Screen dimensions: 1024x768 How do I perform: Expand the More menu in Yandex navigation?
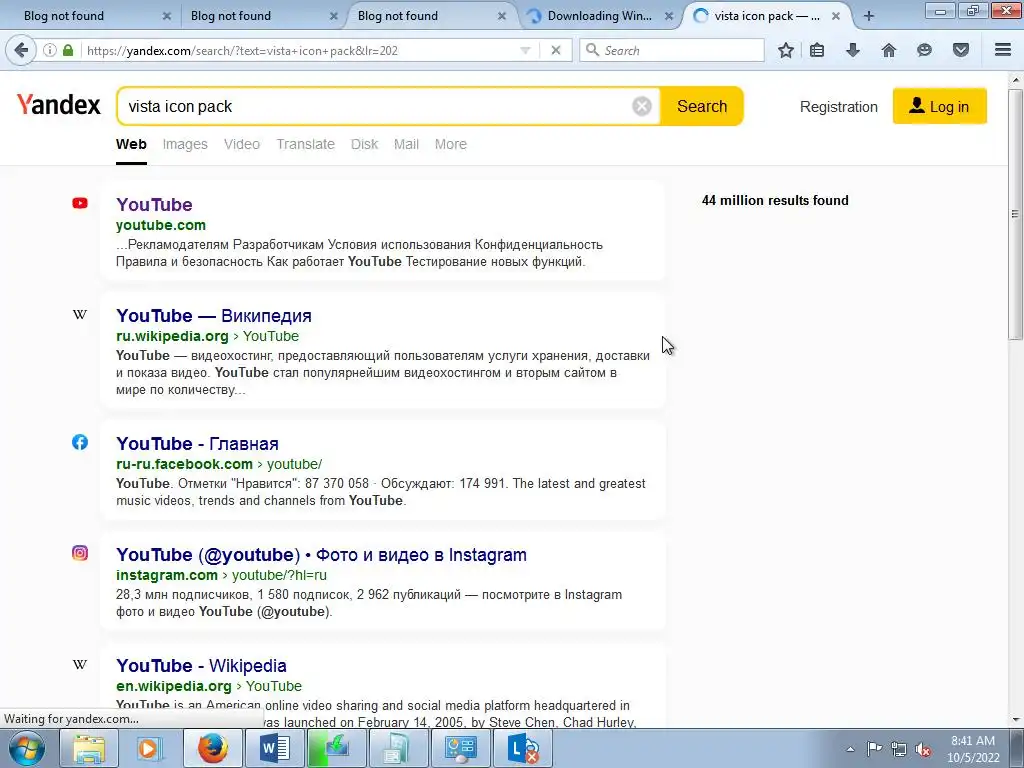[x=451, y=144]
